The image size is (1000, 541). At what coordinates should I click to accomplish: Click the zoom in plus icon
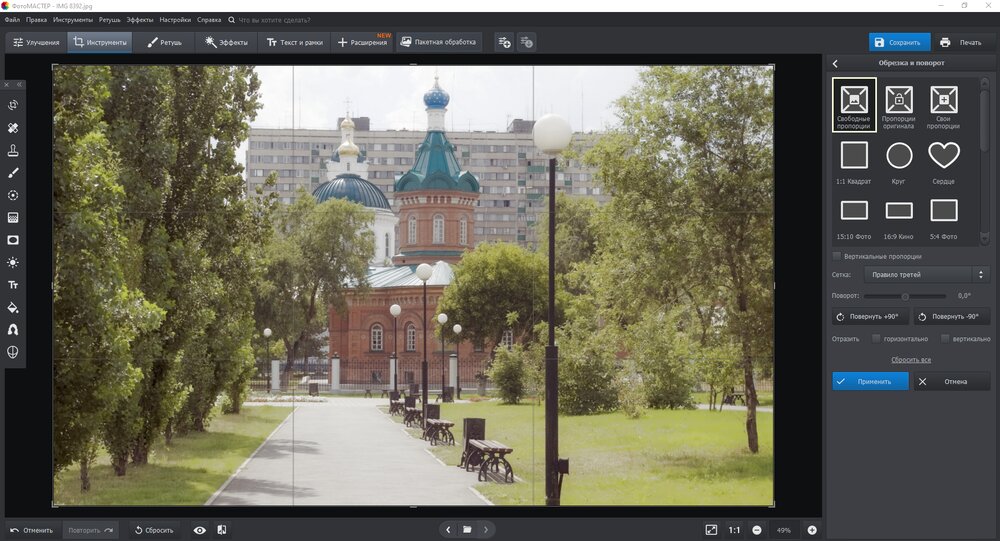(x=812, y=530)
